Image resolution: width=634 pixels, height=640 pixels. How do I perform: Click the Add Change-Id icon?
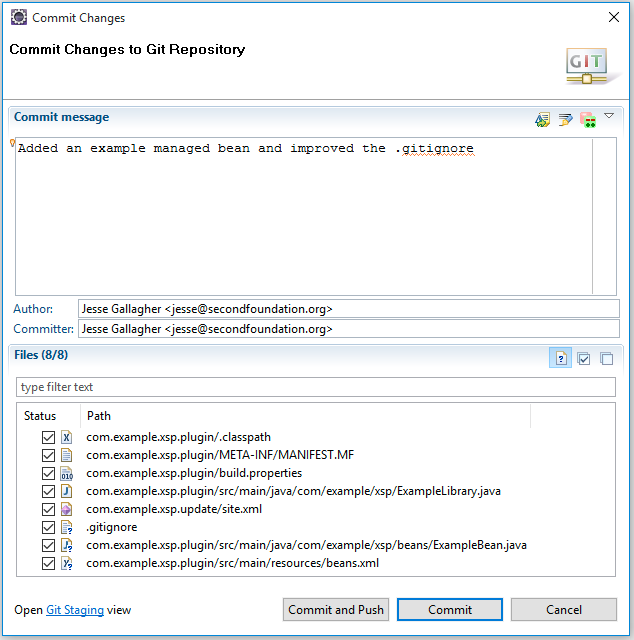pos(586,119)
